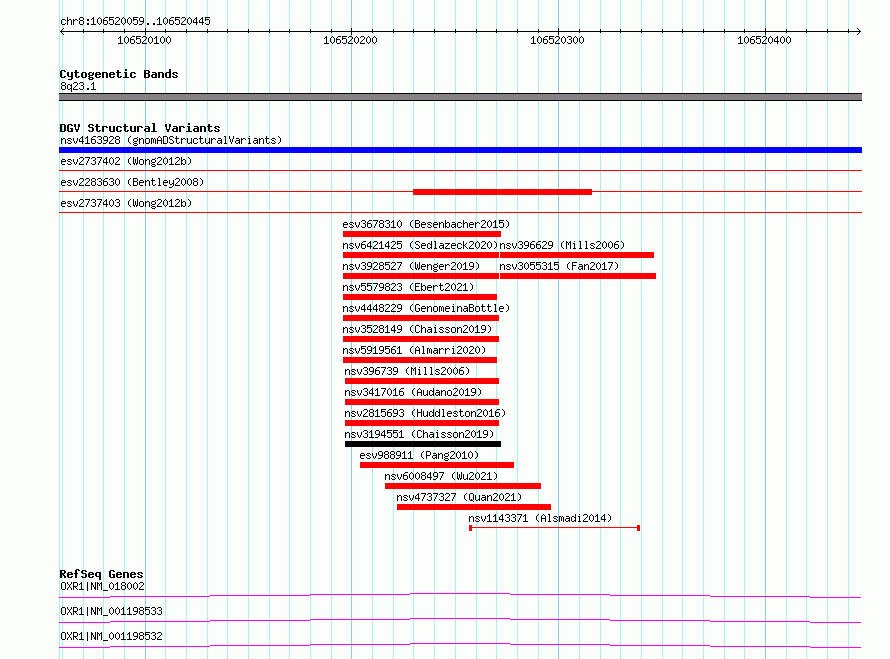Click the nsv4163928 gnomAD blue variant bar
This screenshot has width=890, height=659.
(460, 150)
